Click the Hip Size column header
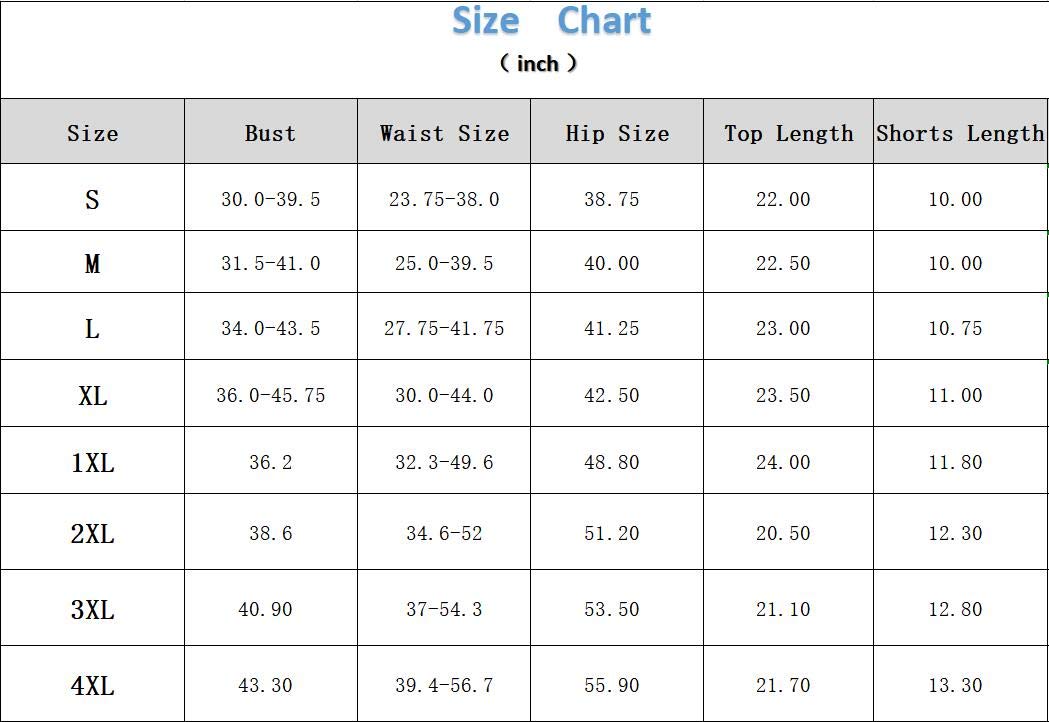 [617, 133]
